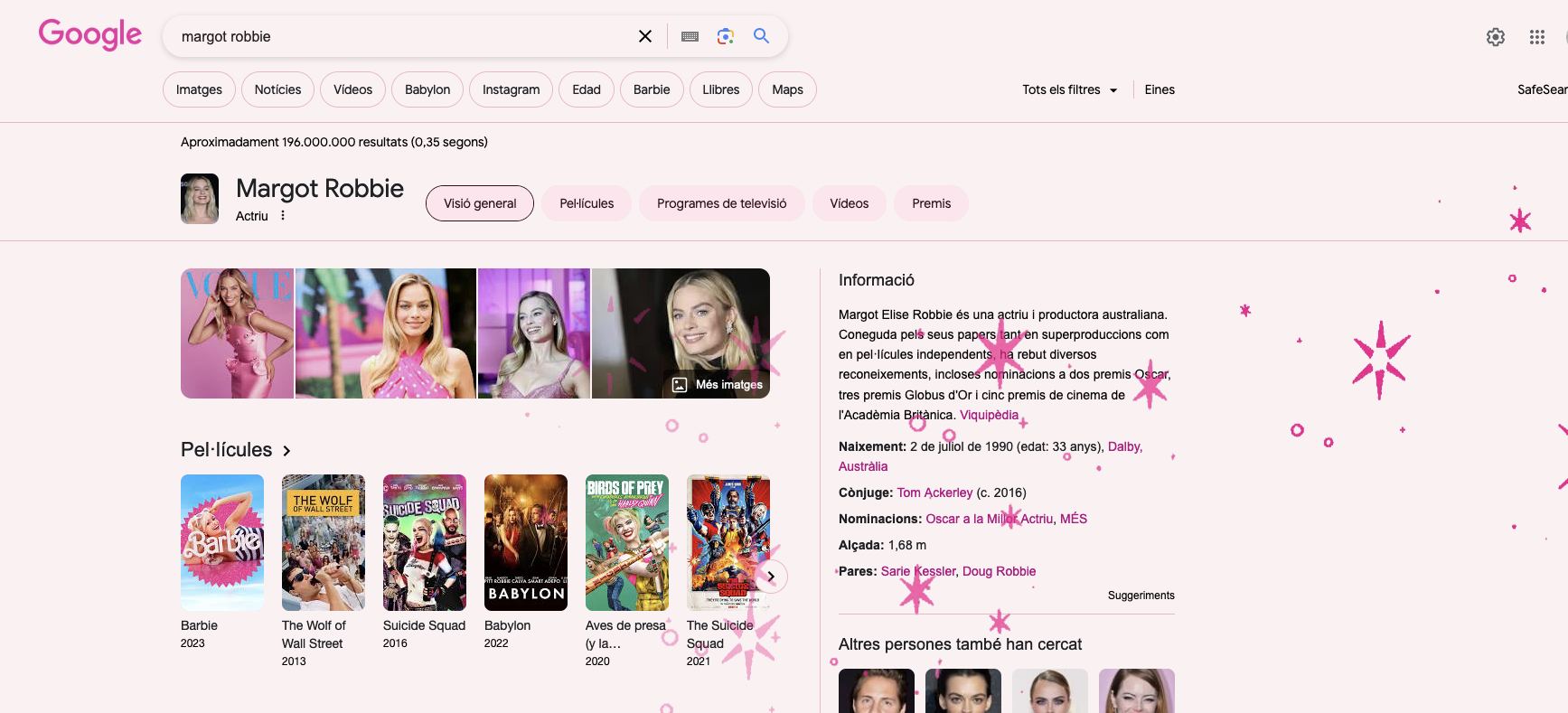Click the Suggeriments feedback link

click(x=1141, y=596)
